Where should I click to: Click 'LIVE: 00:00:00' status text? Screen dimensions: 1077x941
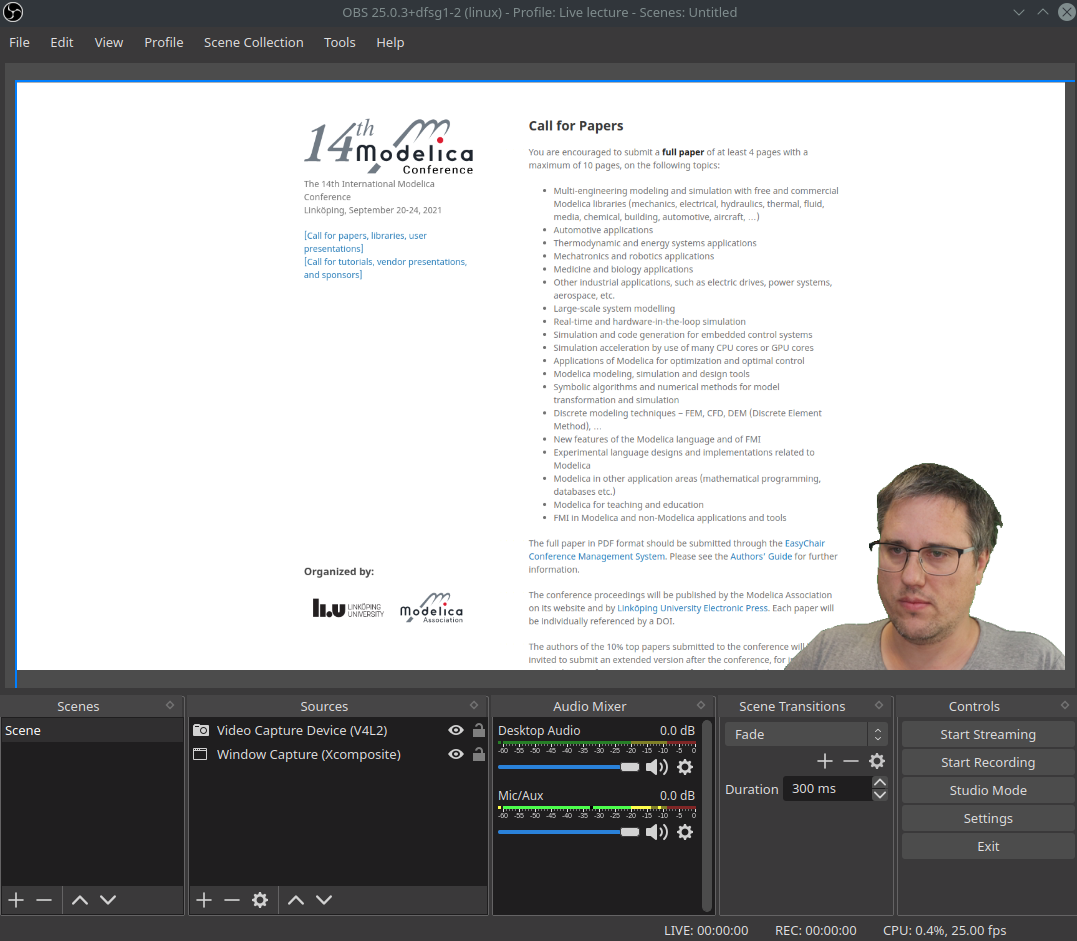(706, 930)
